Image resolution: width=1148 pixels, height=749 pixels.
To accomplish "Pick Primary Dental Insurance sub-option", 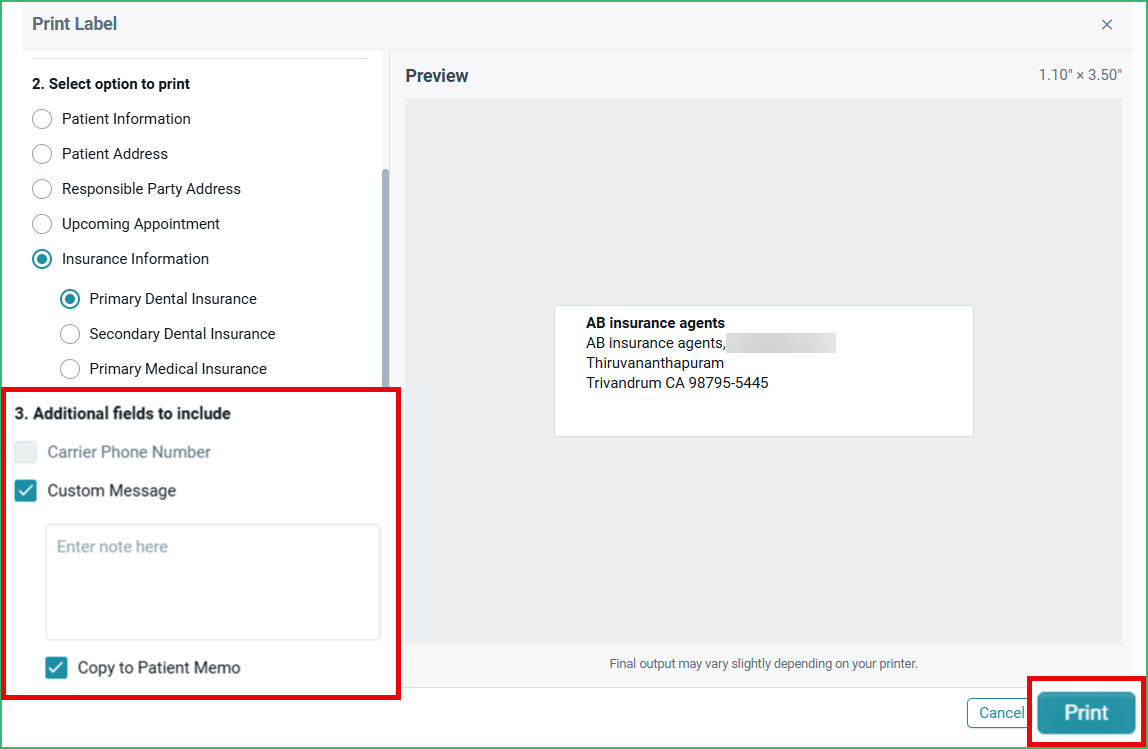I will point(70,299).
